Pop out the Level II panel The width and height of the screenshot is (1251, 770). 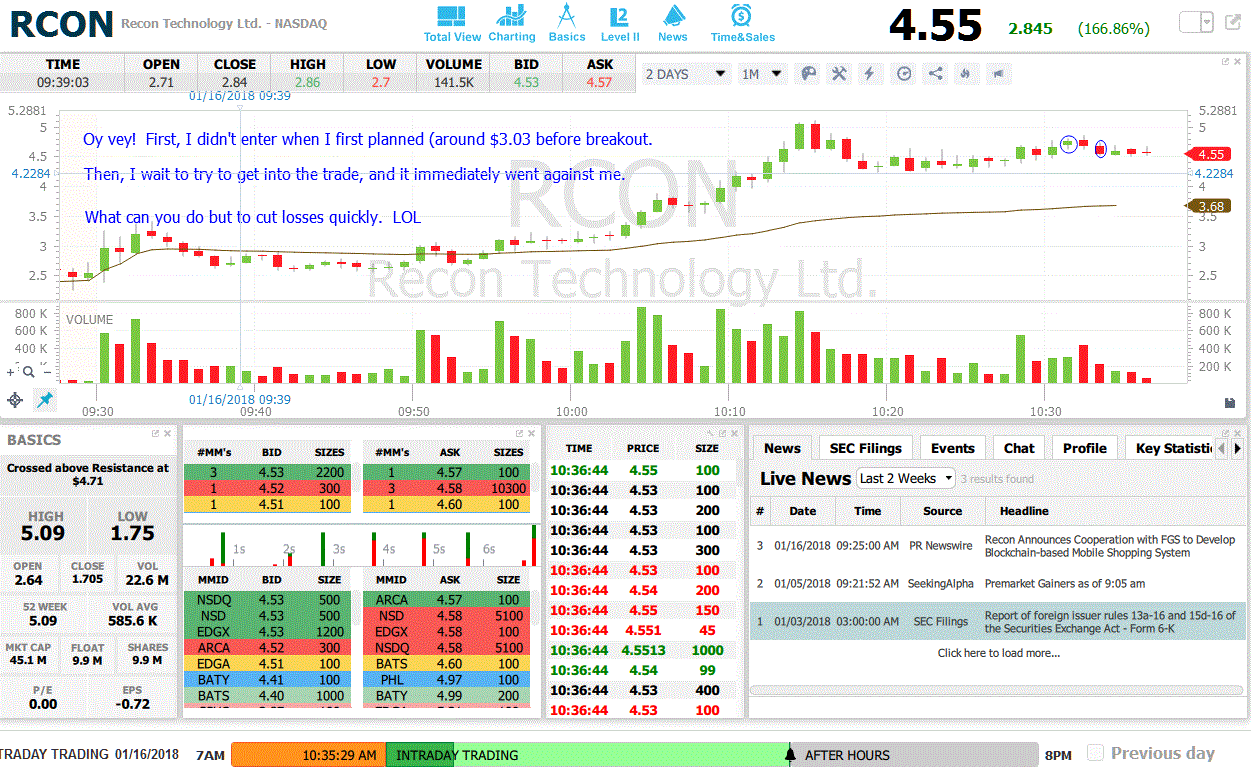click(x=519, y=433)
